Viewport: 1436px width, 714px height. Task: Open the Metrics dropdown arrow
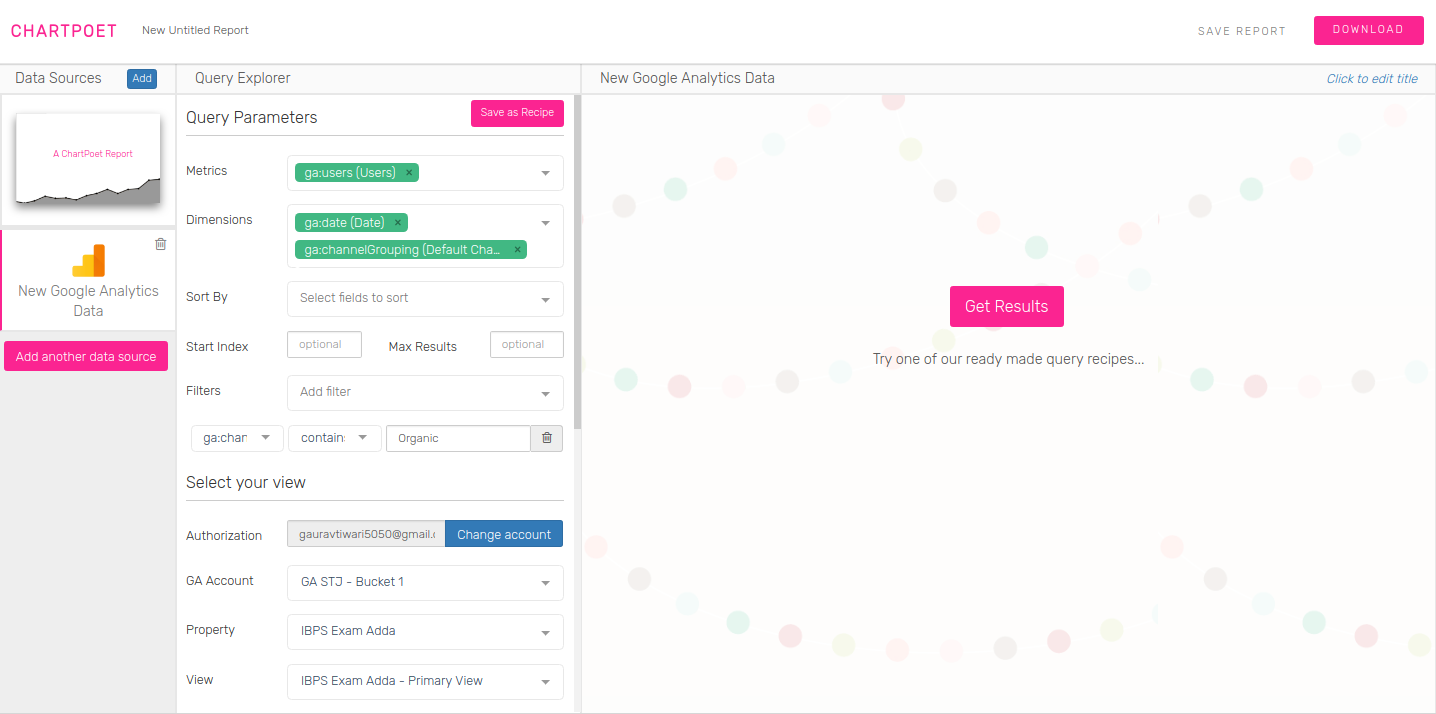(546, 173)
